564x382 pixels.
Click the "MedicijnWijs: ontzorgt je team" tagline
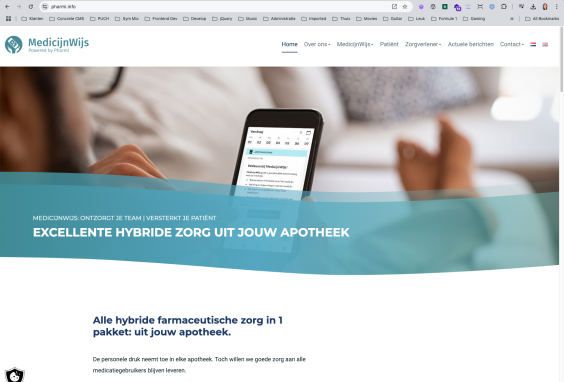point(124,218)
